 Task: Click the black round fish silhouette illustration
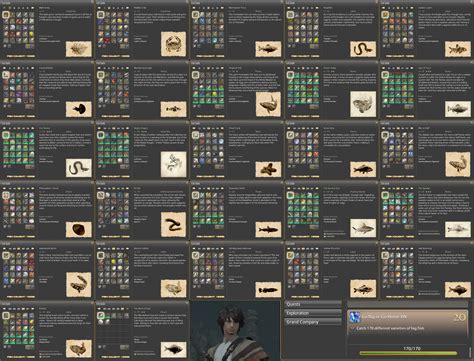point(79,109)
